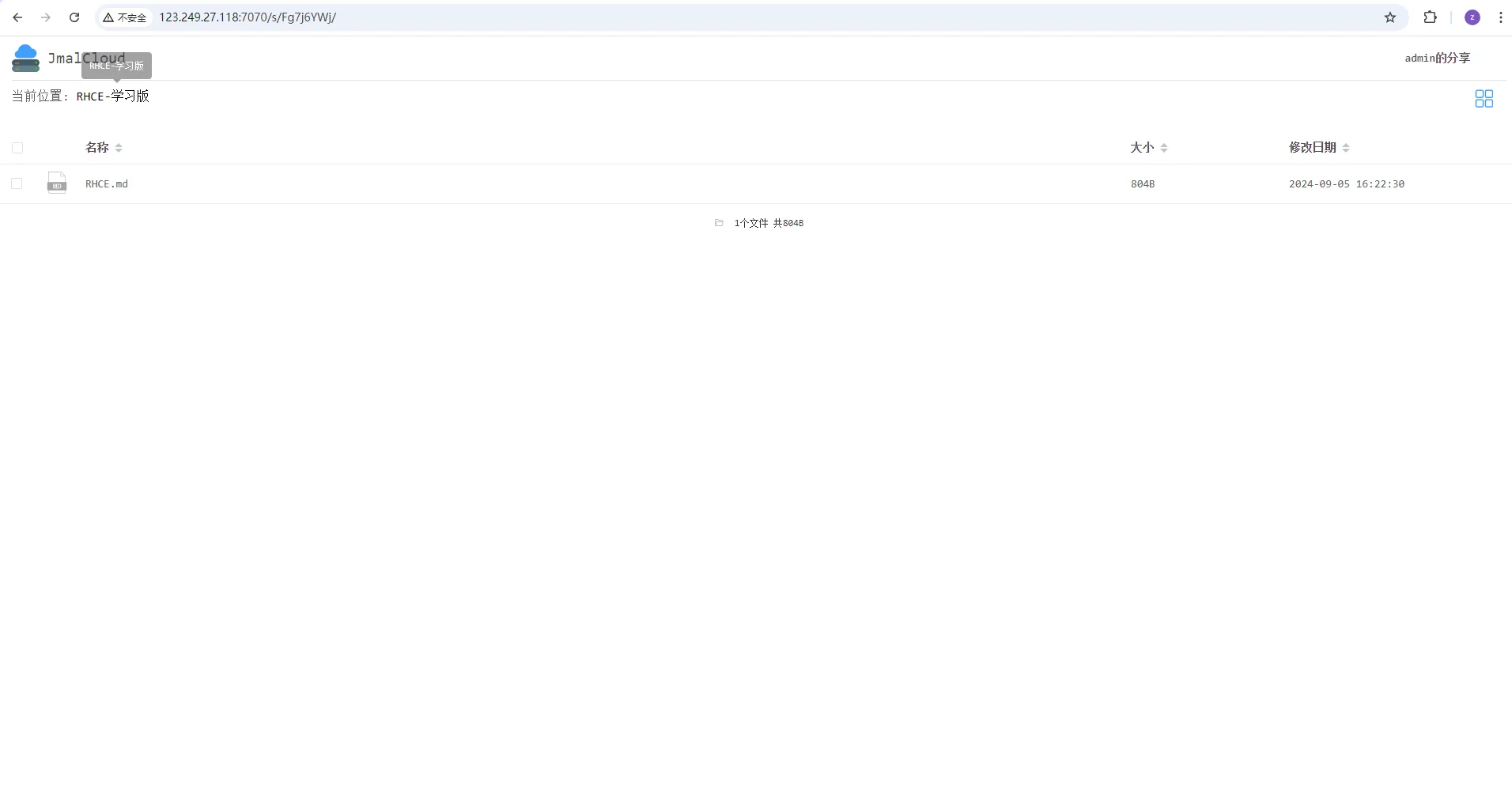This screenshot has width=1512, height=790.
Task: Open the purple profile avatar menu
Action: click(1472, 17)
